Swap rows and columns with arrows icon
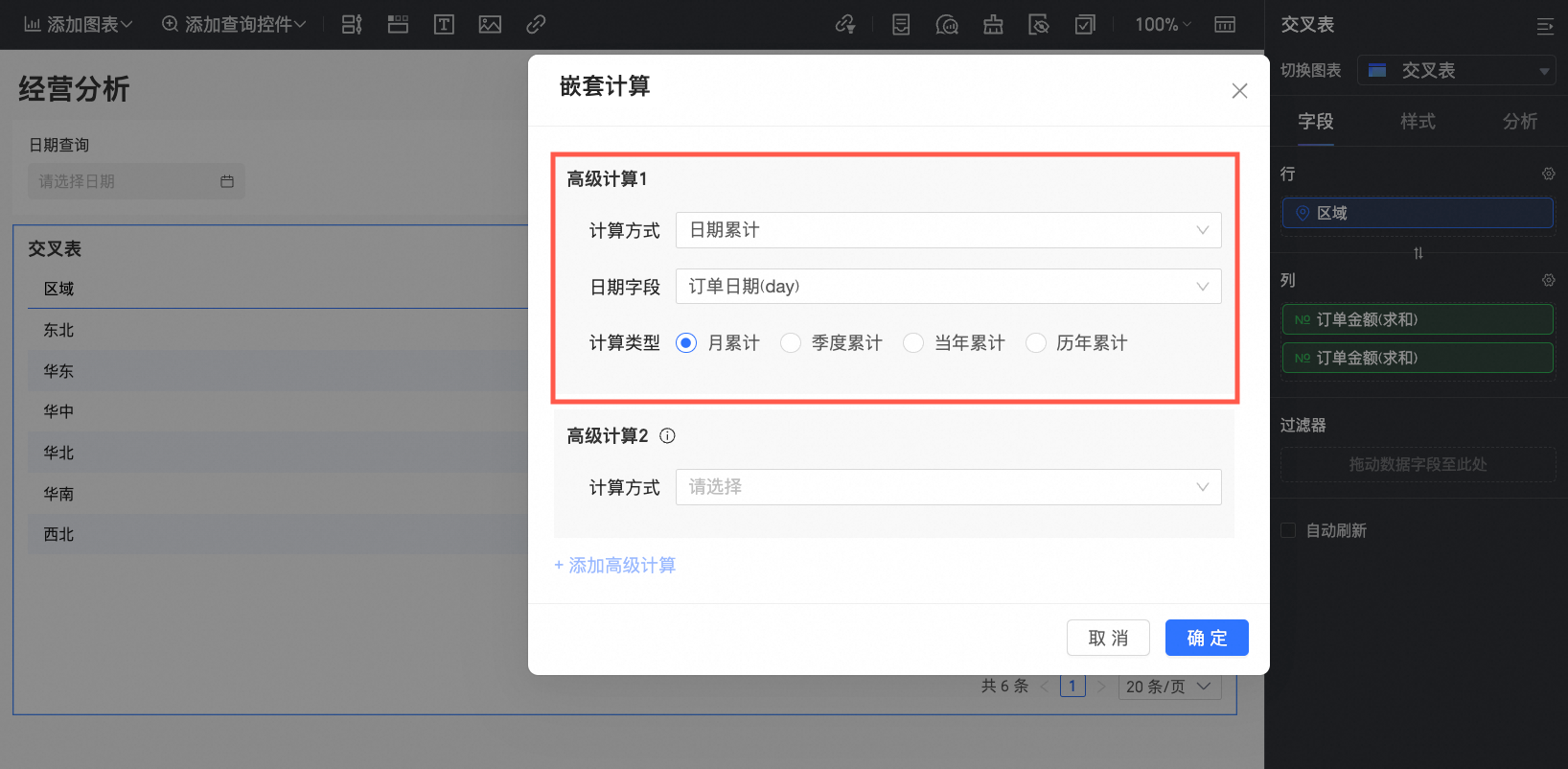The width and height of the screenshot is (1568, 769). point(1418,253)
